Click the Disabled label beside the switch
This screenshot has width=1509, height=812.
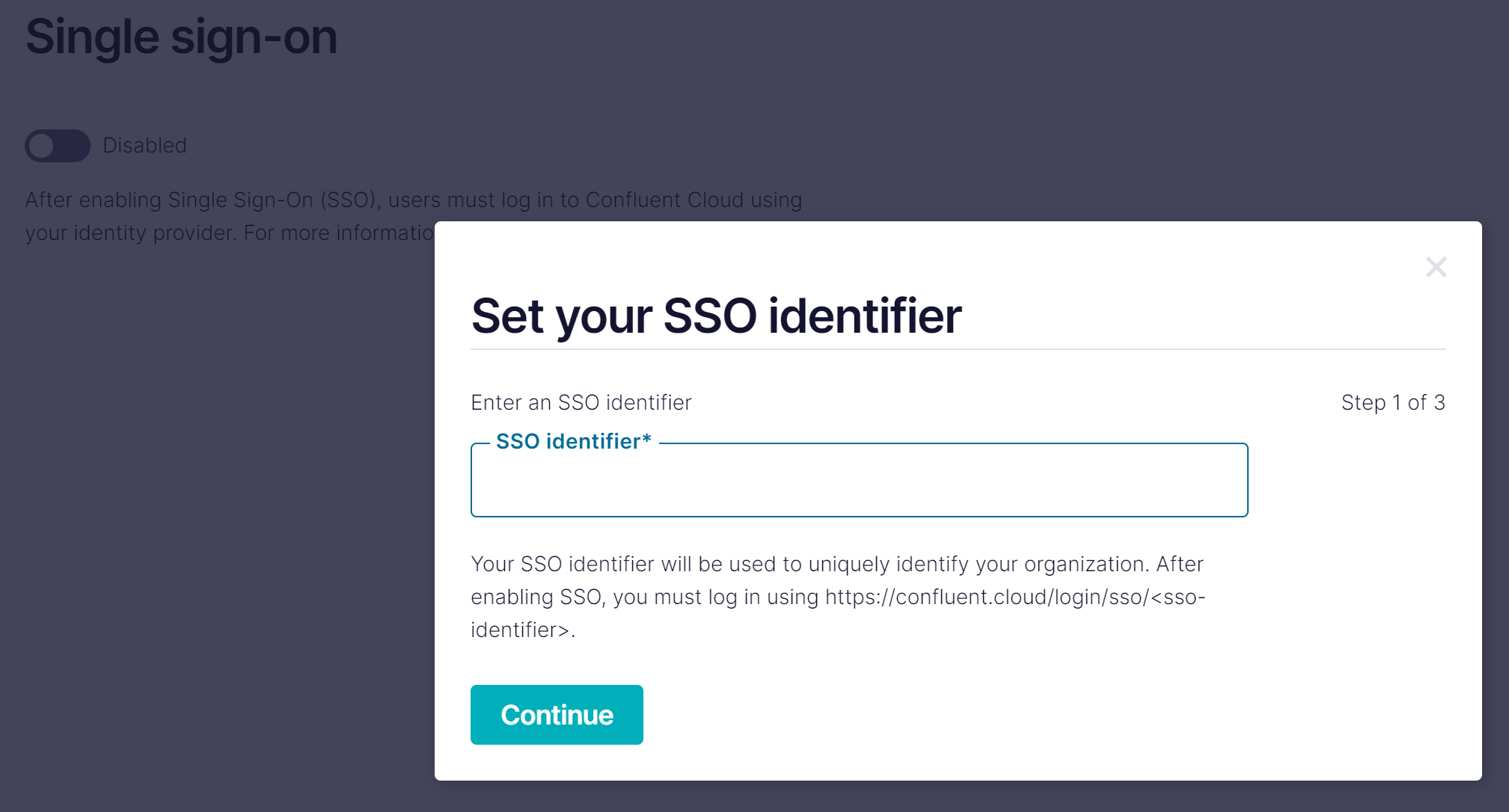[144, 146]
